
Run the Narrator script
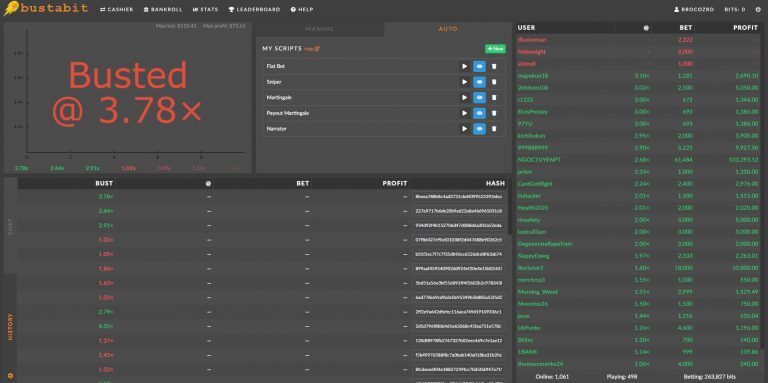click(464, 129)
